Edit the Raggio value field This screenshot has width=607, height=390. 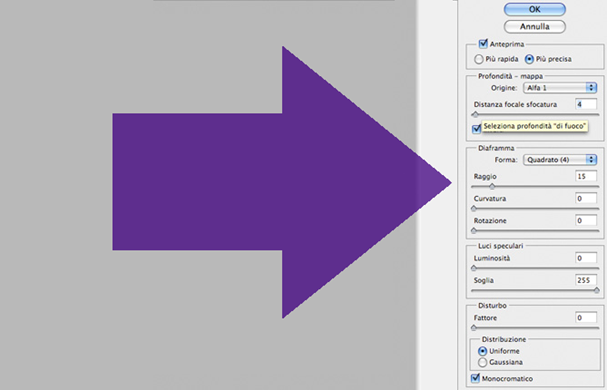[x=586, y=176]
